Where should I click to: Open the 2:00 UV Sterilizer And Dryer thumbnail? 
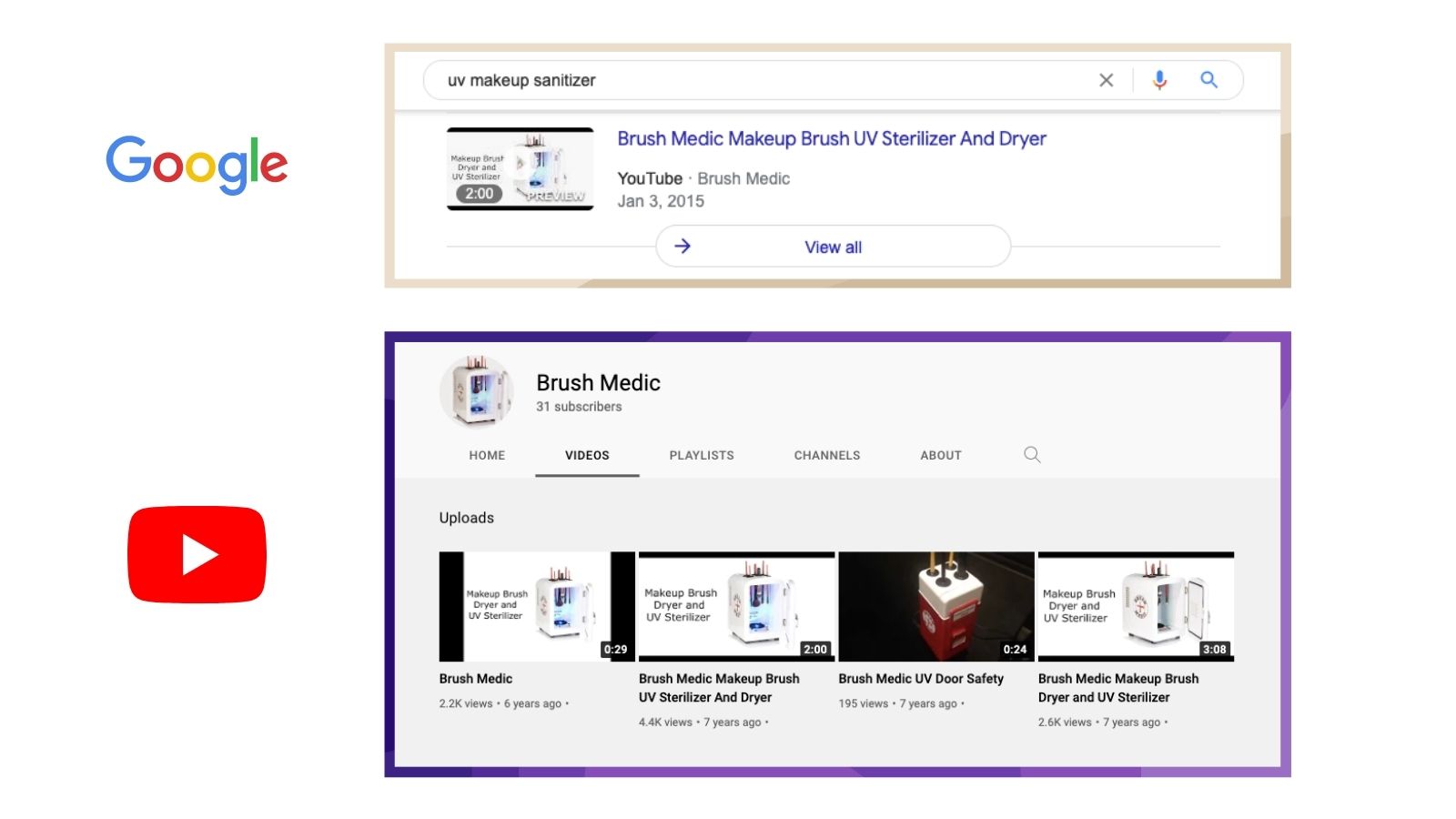click(x=736, y=606)
